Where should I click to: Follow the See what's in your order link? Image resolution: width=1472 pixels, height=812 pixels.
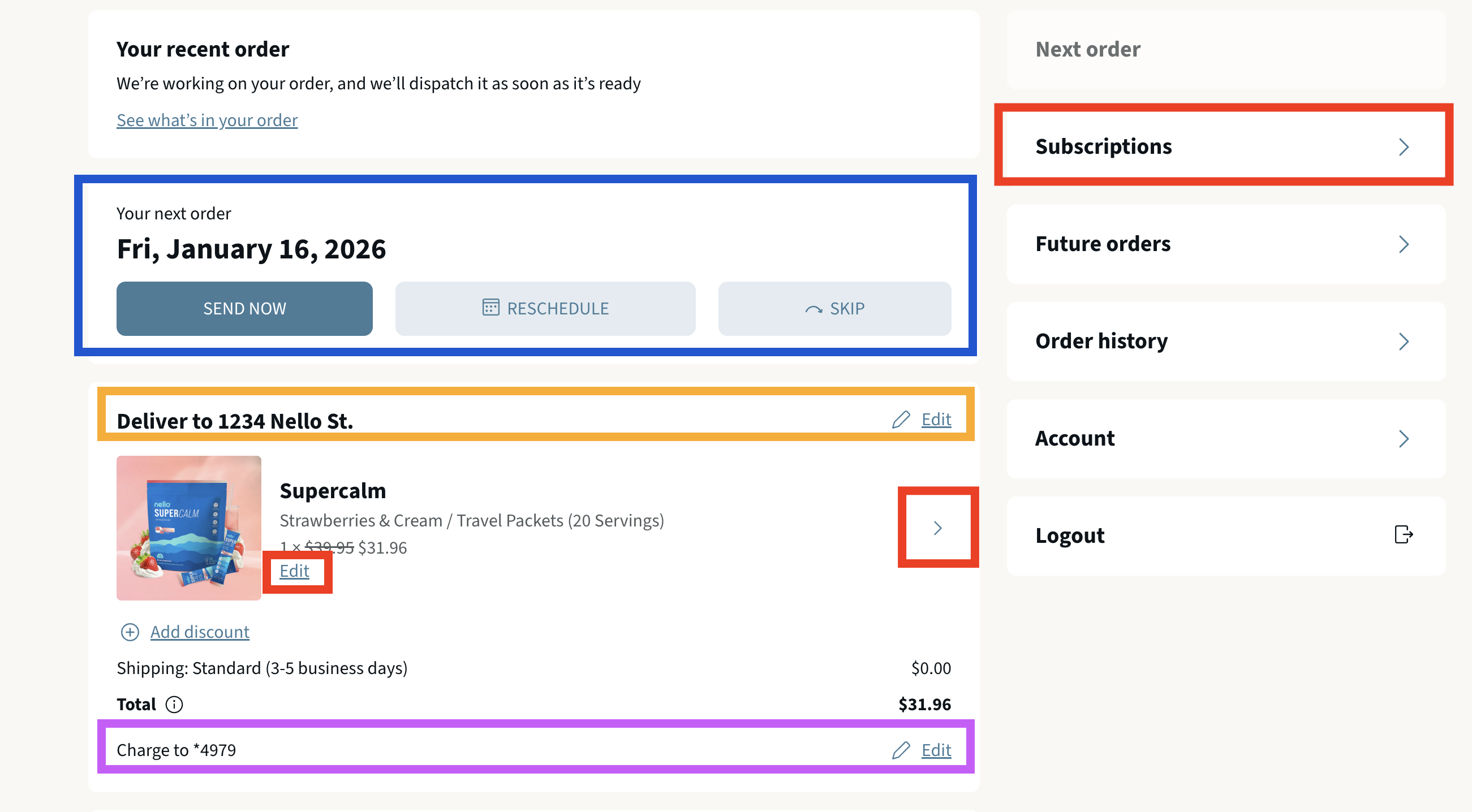207,120
